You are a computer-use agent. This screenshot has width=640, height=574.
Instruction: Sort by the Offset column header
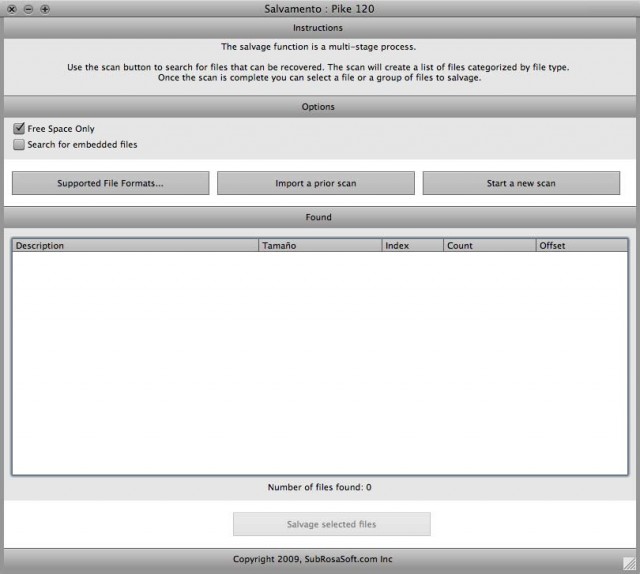tap(582, 245)
